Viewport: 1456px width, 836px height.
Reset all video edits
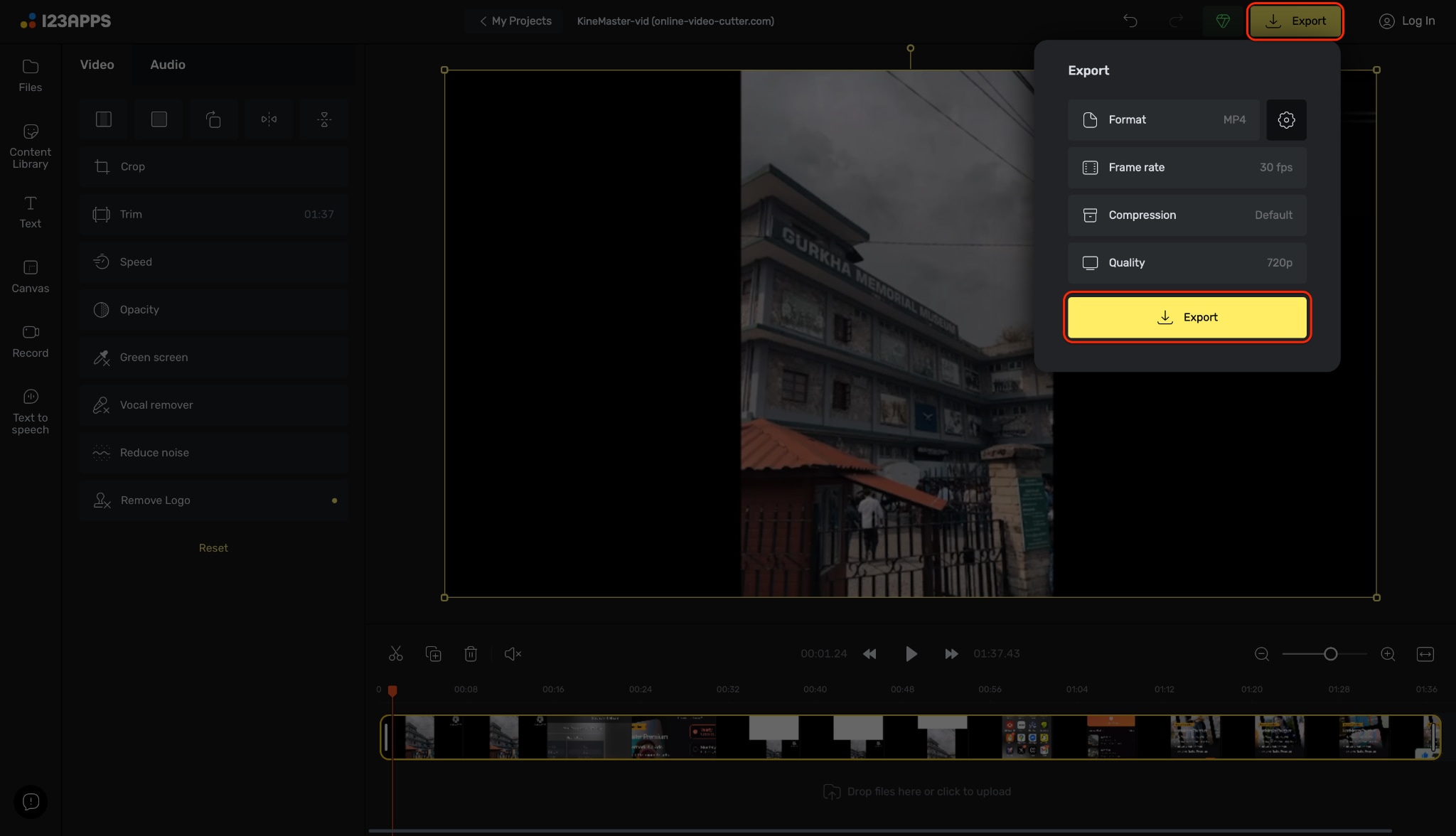click(x=213, y=547)
